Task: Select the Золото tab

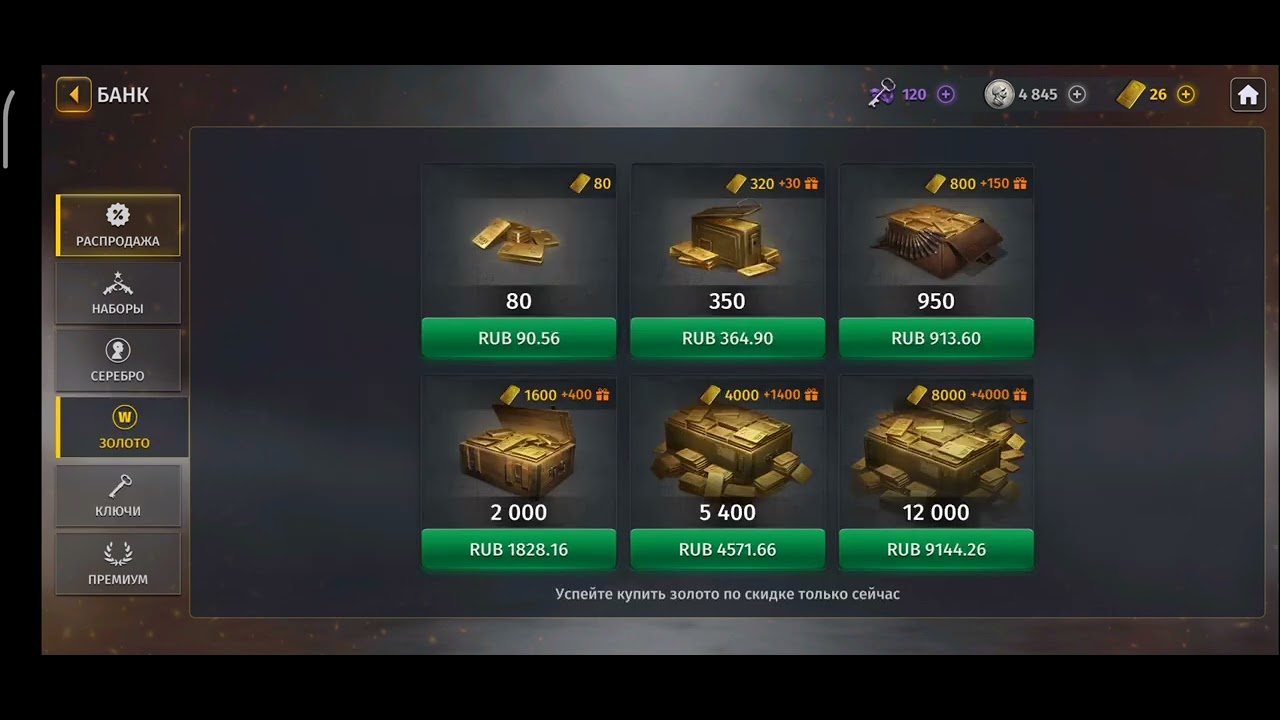Action: pyautogui.click(x=122, y=427)
